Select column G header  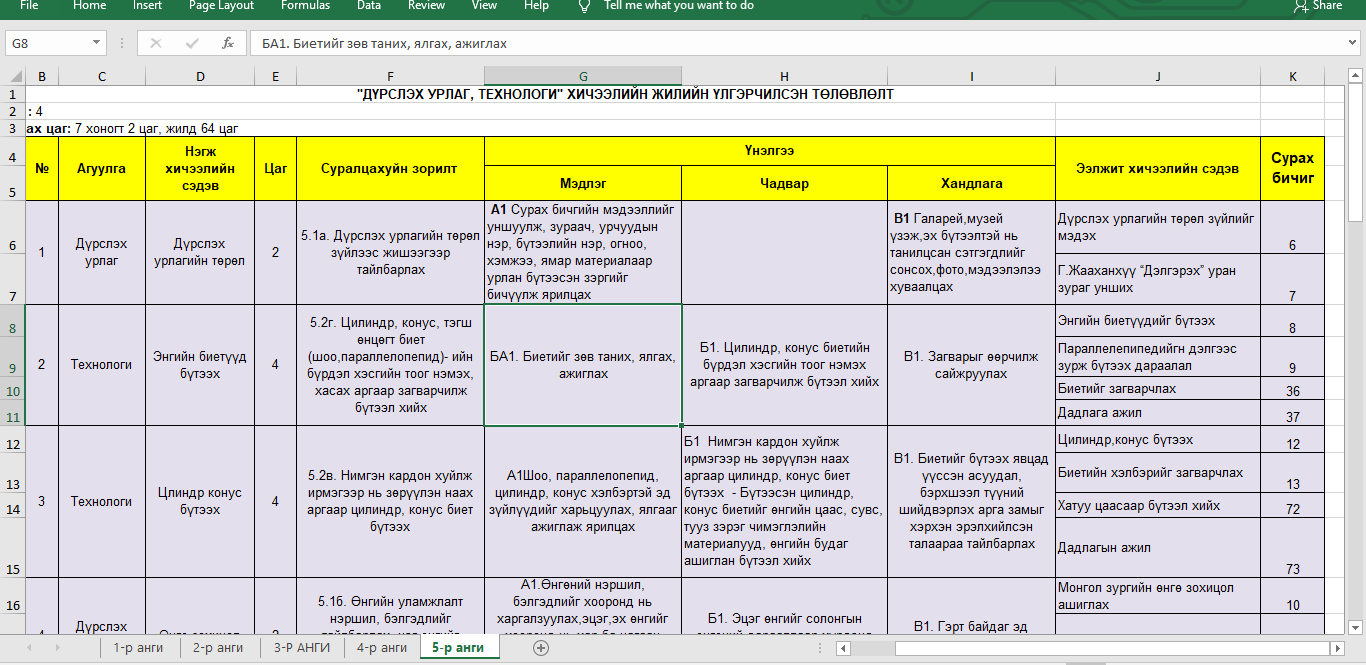(x=583, y=77)
